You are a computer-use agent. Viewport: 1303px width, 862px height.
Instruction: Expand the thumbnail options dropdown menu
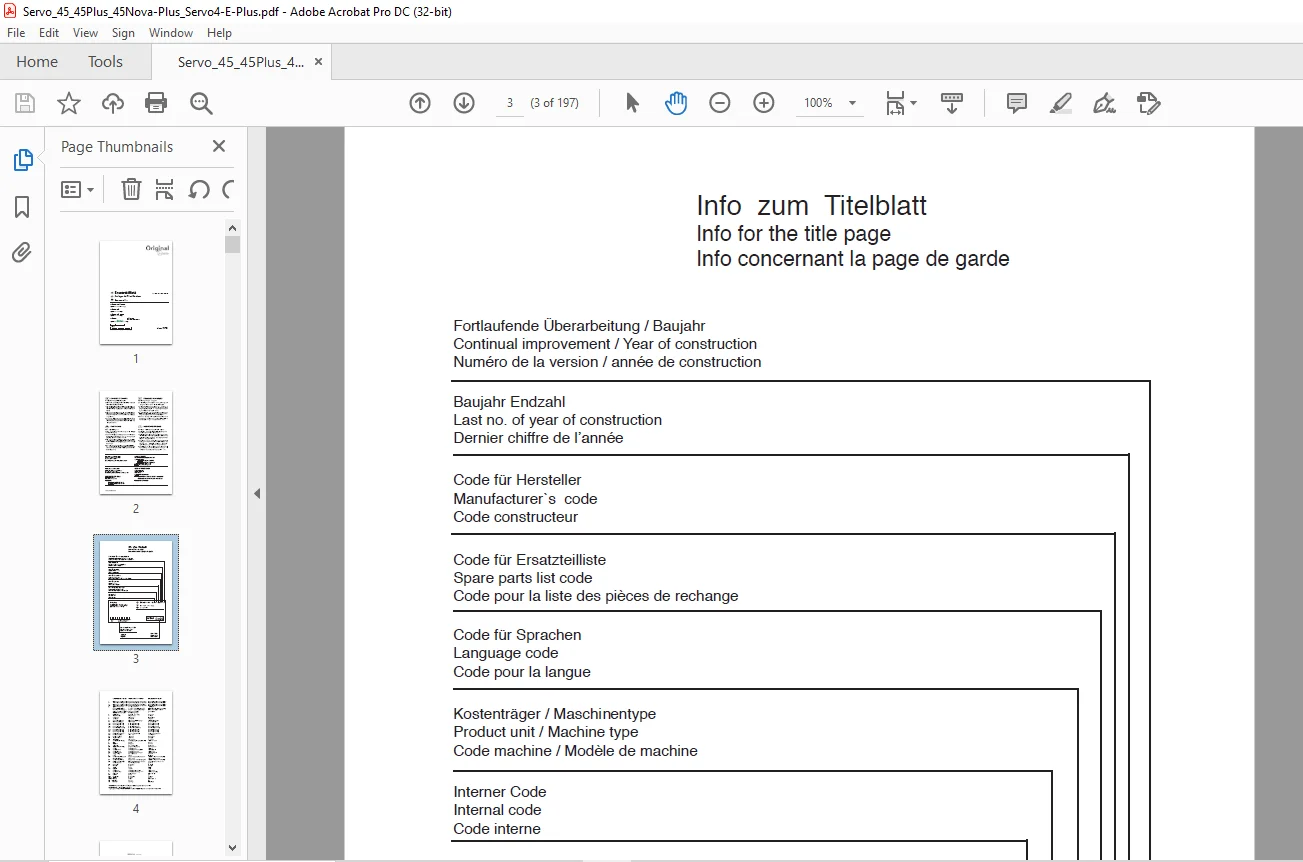78,189
